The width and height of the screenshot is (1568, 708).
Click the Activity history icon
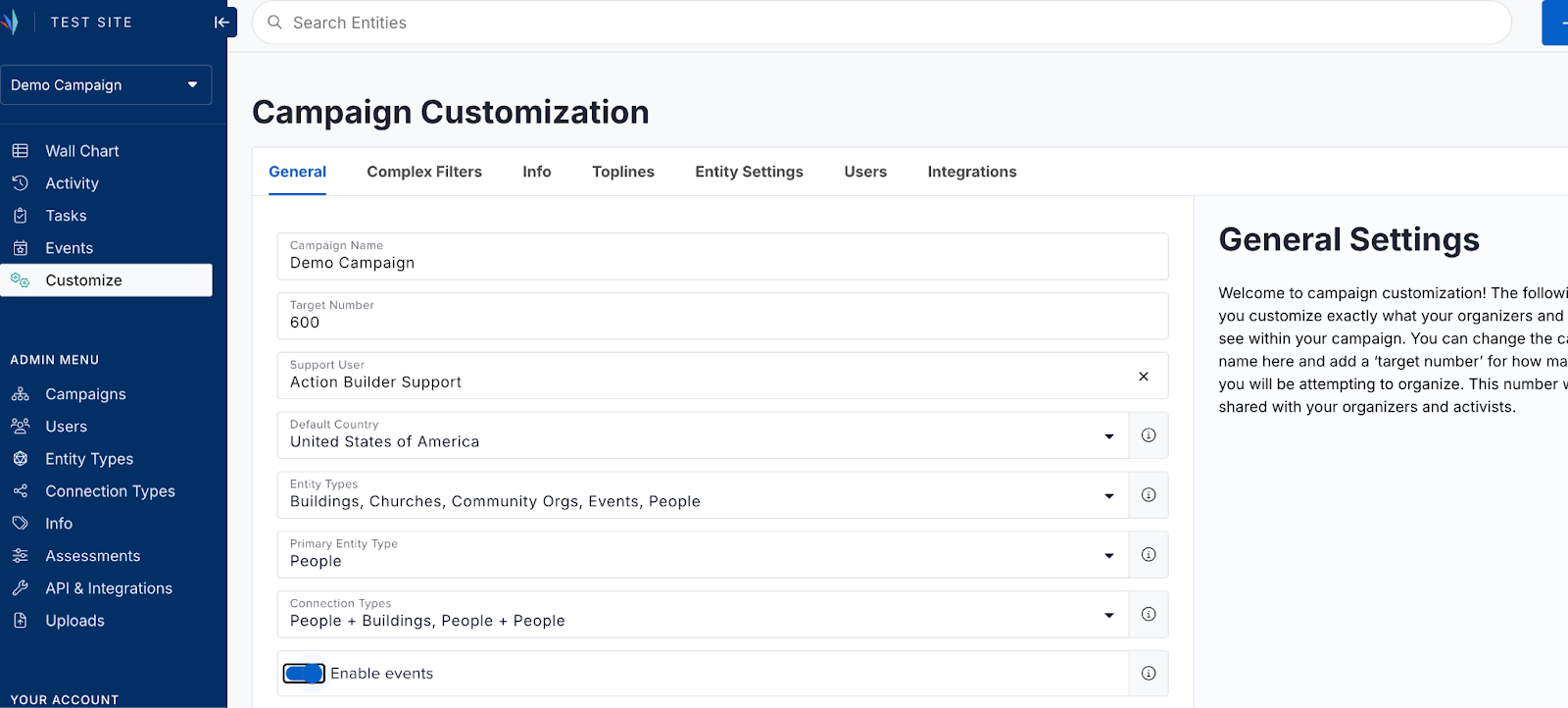pyautogui.click(x=20, y=183)
